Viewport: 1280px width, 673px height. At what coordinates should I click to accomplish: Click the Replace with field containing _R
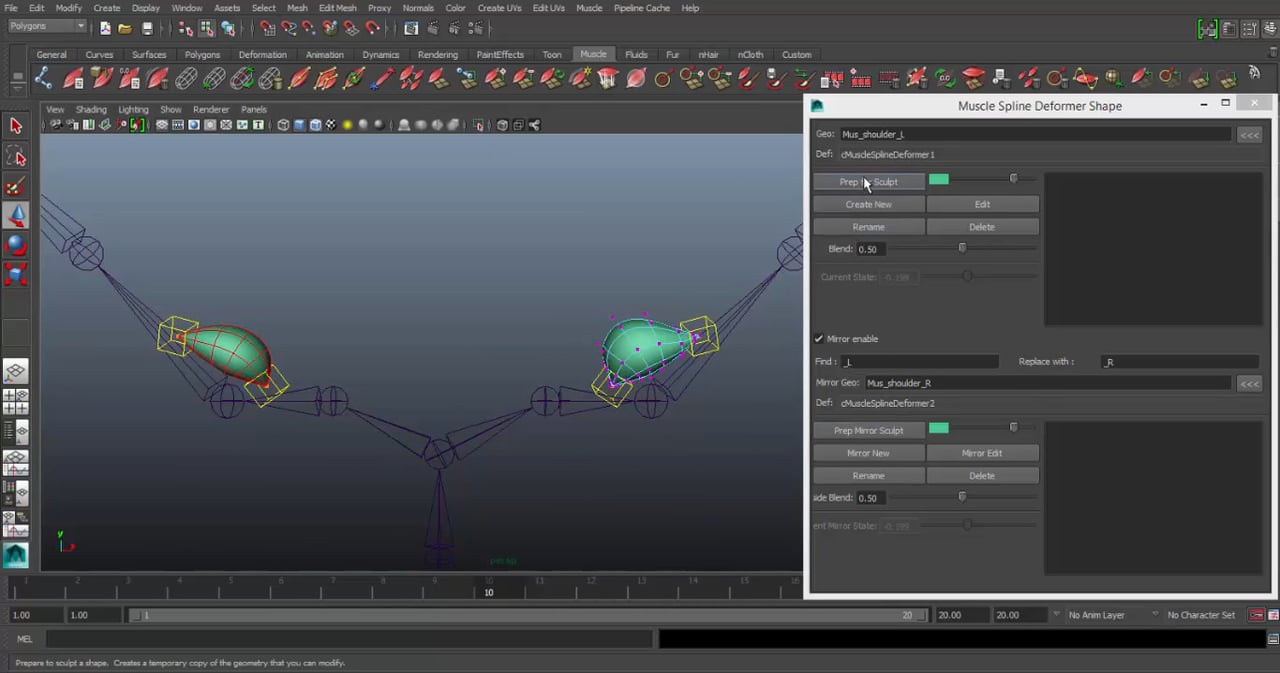[x=1179, y=362]
